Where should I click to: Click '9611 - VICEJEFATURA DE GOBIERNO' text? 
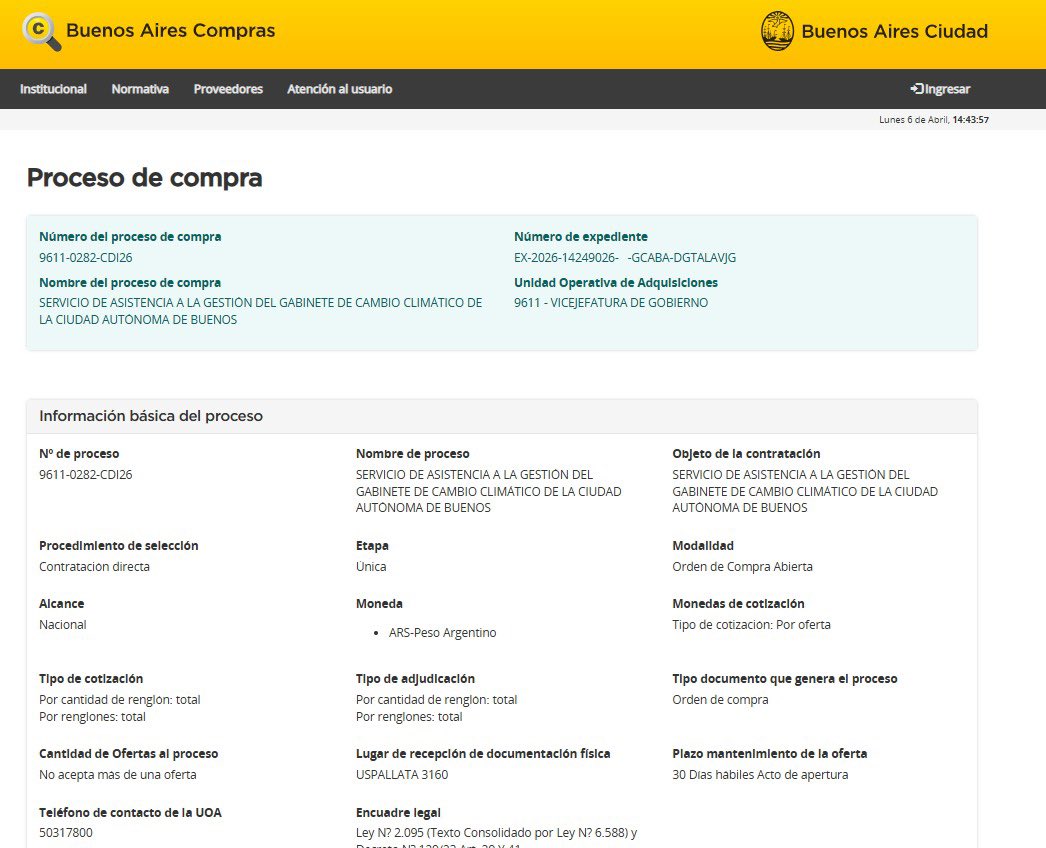click(611, 303)
